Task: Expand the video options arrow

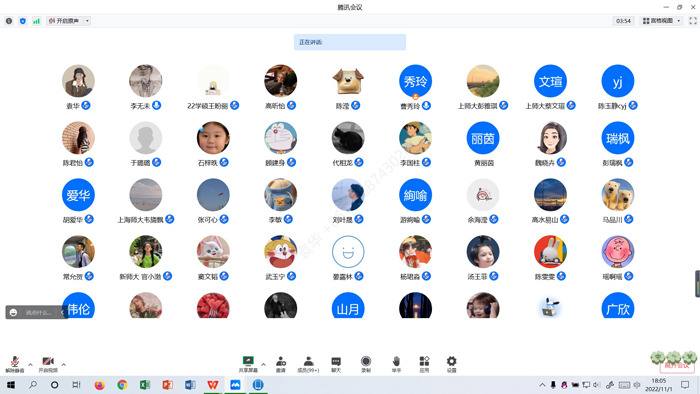Action: pos(64,365)
